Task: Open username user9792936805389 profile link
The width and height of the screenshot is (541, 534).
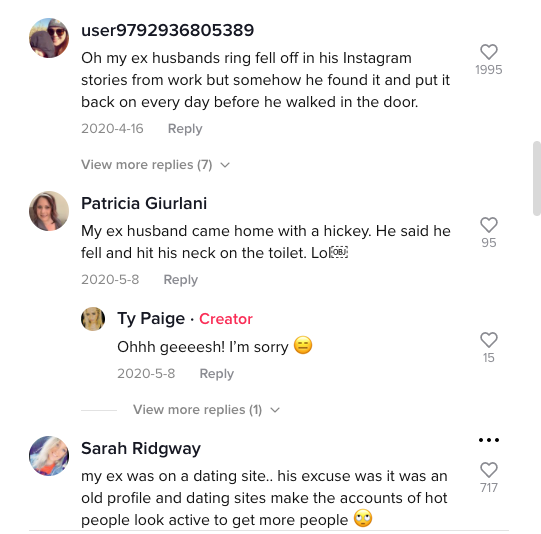Action: pyautogui.click(x=168, y=30)
